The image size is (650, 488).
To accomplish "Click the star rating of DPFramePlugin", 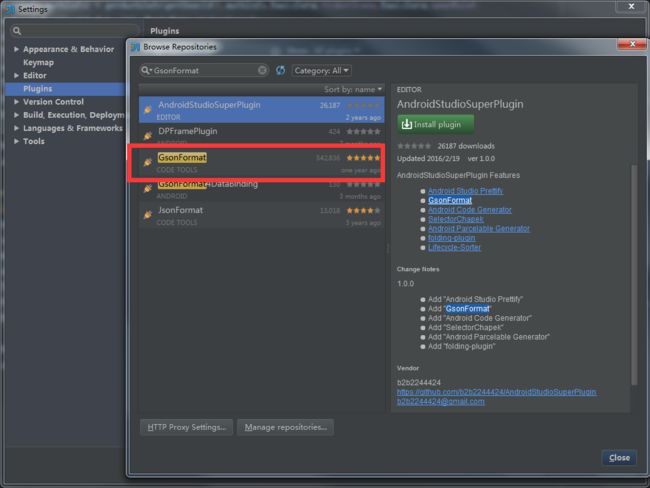I will 363,131.
